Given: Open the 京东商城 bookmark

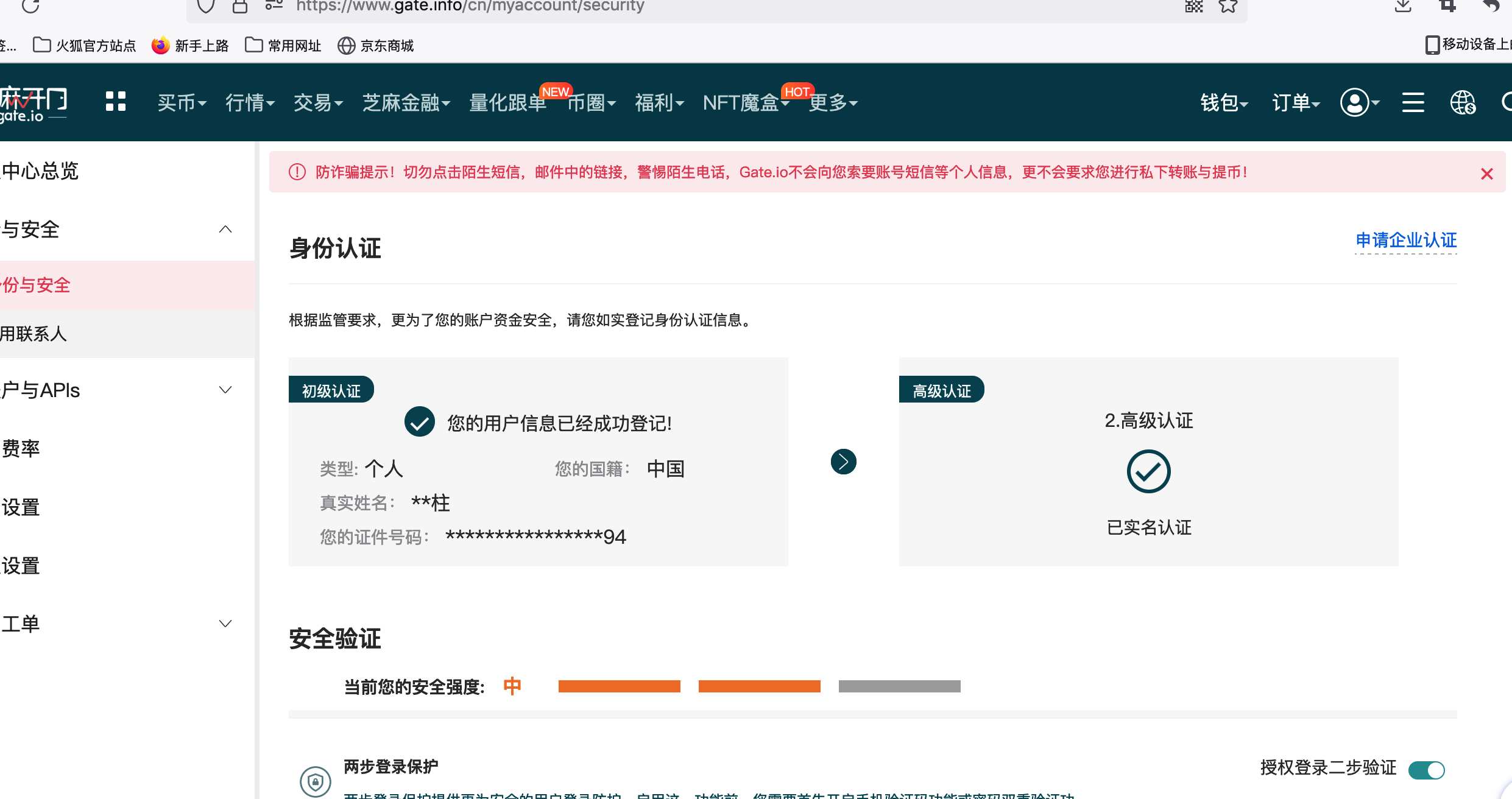Looking at the screenshot, I should (x=375, y=46).
